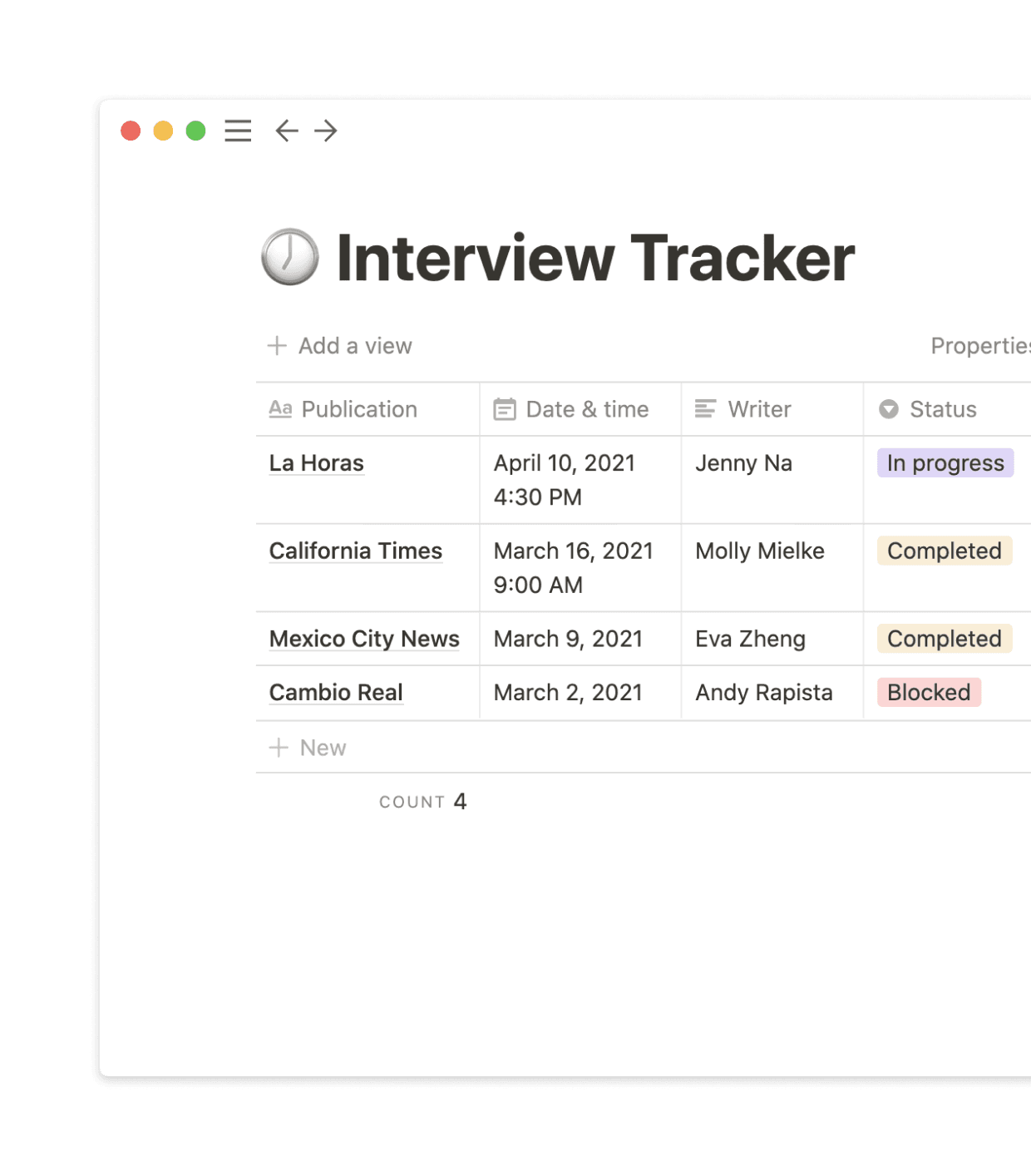Open the Publication column header options
1031x1176 pixels.
(359, 409)
